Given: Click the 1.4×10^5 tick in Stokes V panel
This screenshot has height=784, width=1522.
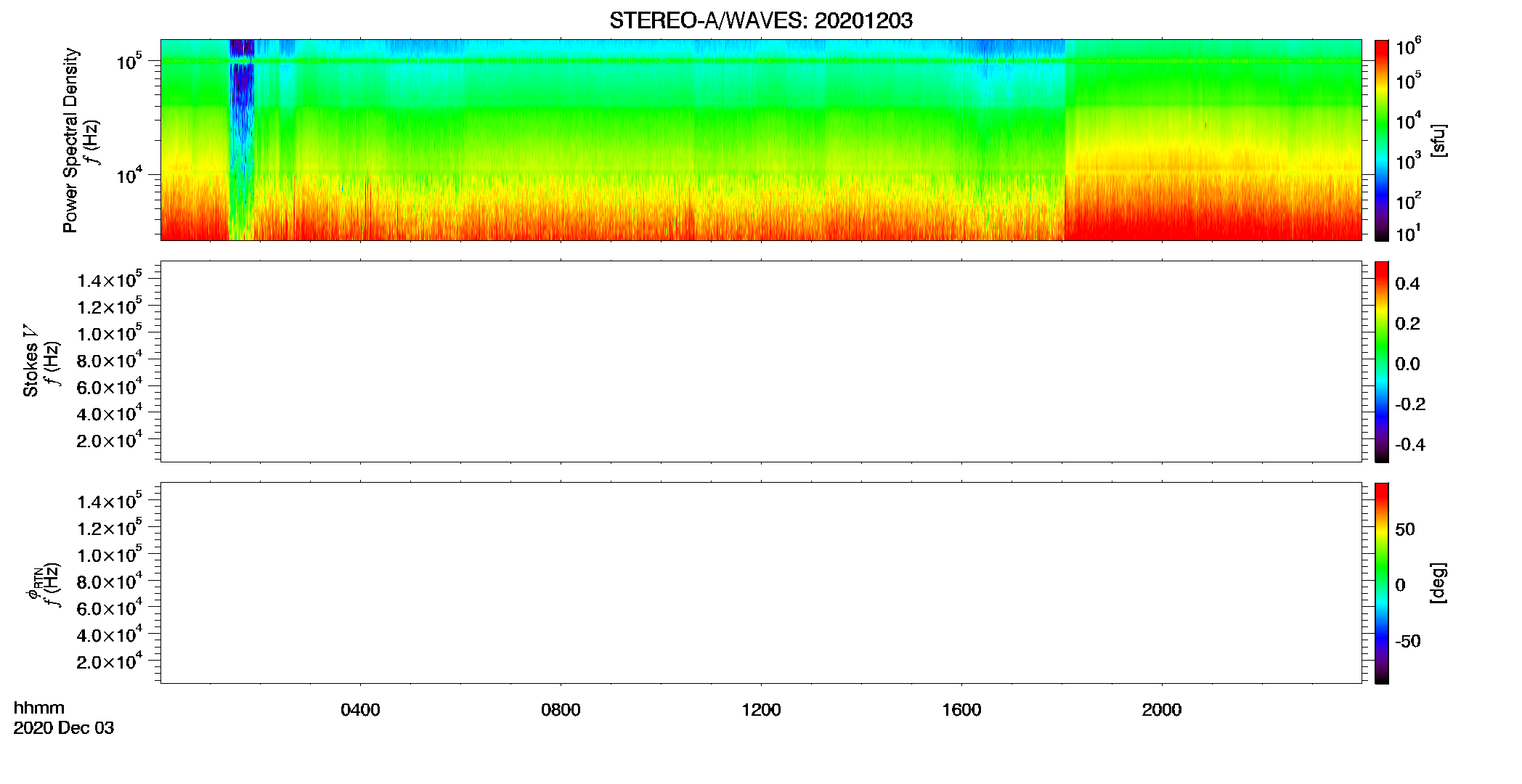Looking at the screenshot, I should [x=110, y=279].
